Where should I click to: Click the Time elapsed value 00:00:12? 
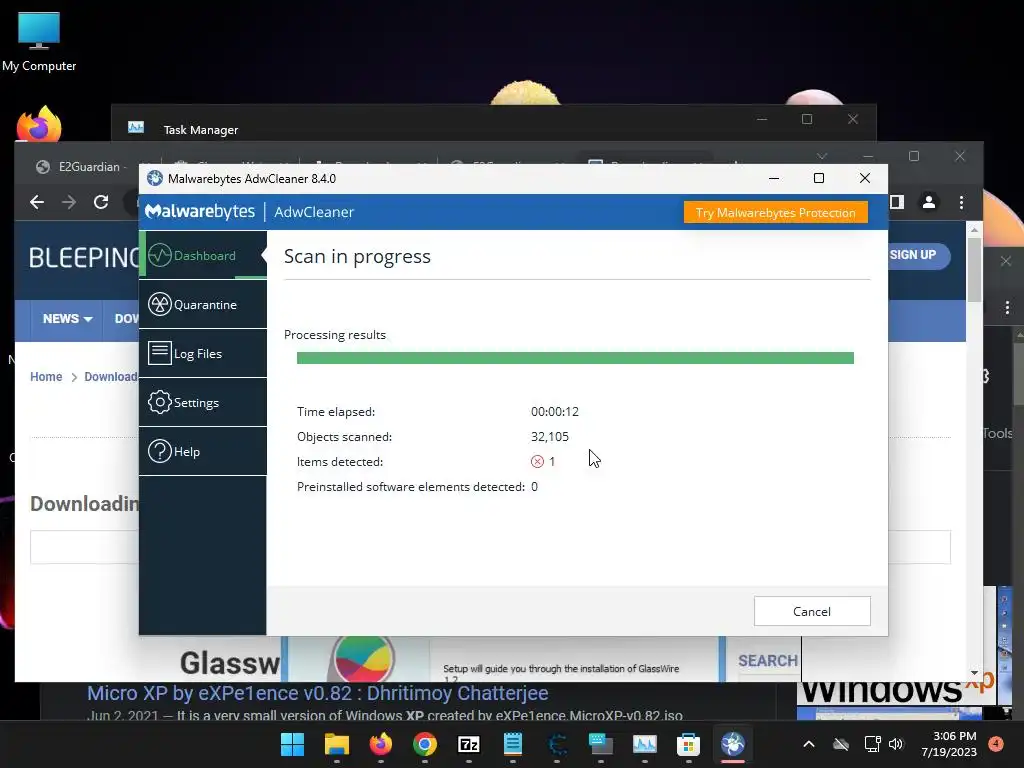point(554,411)
